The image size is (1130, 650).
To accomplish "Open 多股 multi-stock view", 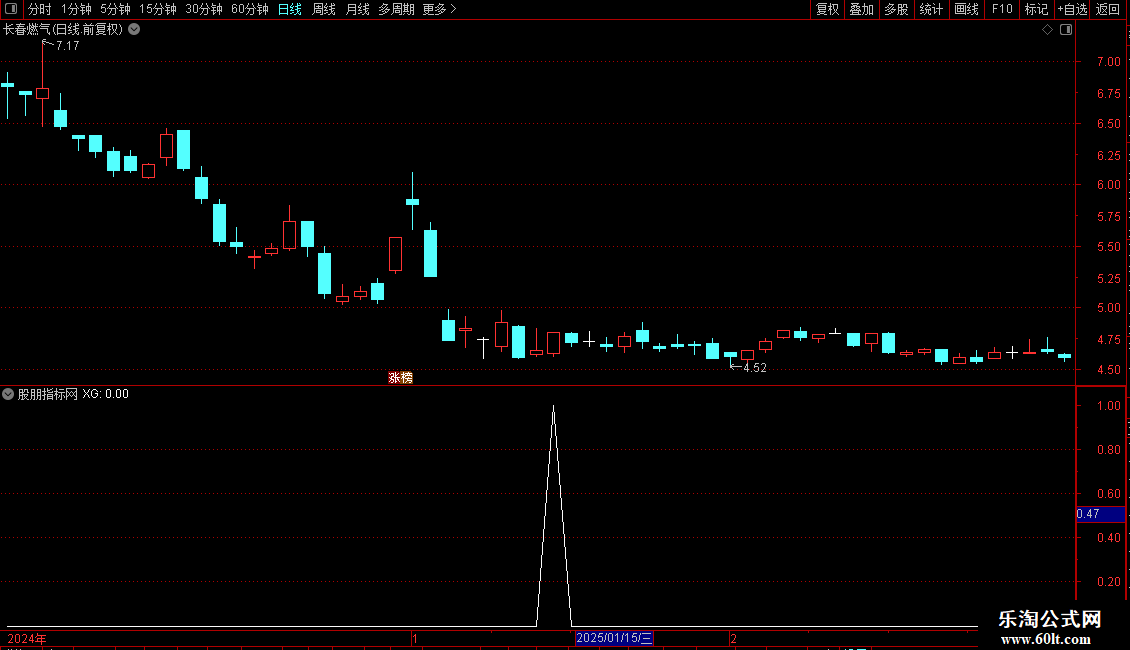I will pyautogui.click(x=896, y=9).
